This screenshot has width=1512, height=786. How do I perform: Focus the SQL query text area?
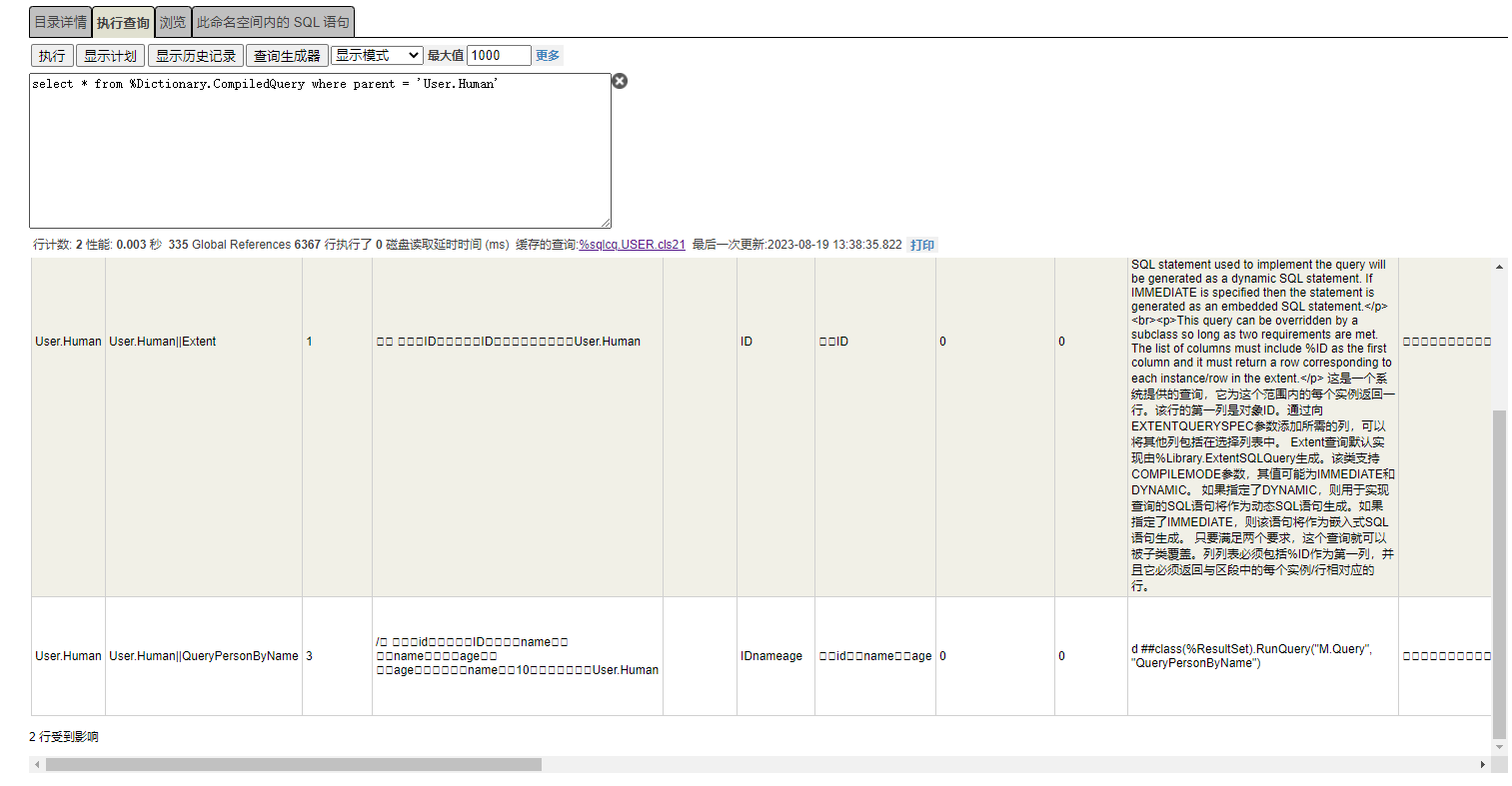point(320,151)
